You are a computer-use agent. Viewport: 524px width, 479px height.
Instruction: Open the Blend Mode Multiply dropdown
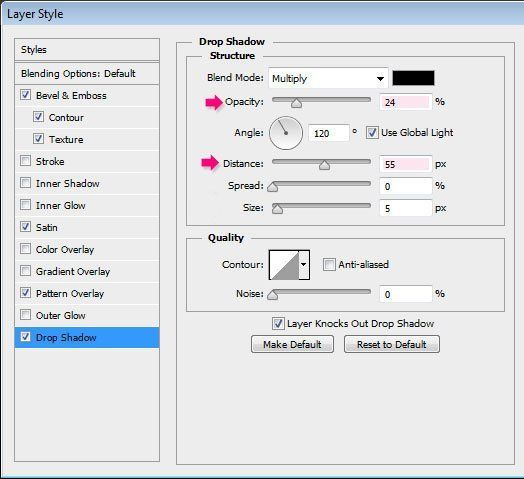(x=328, y=78)
